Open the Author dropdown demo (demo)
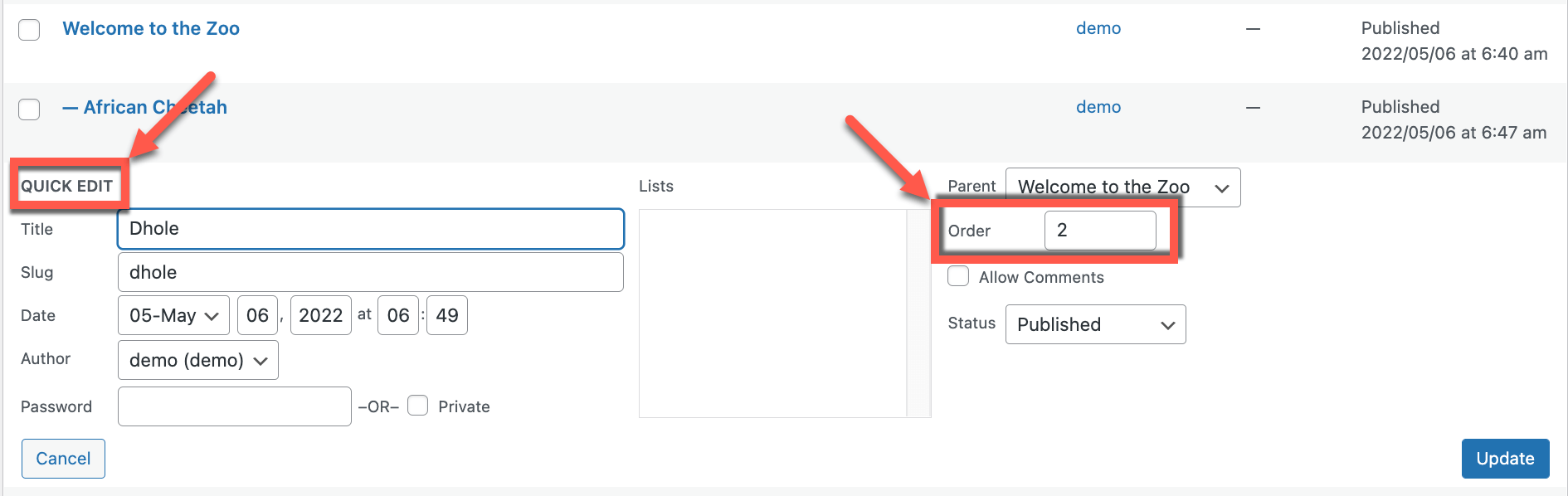This screenshot has width=1568, height=496. (x=197, y=360)
